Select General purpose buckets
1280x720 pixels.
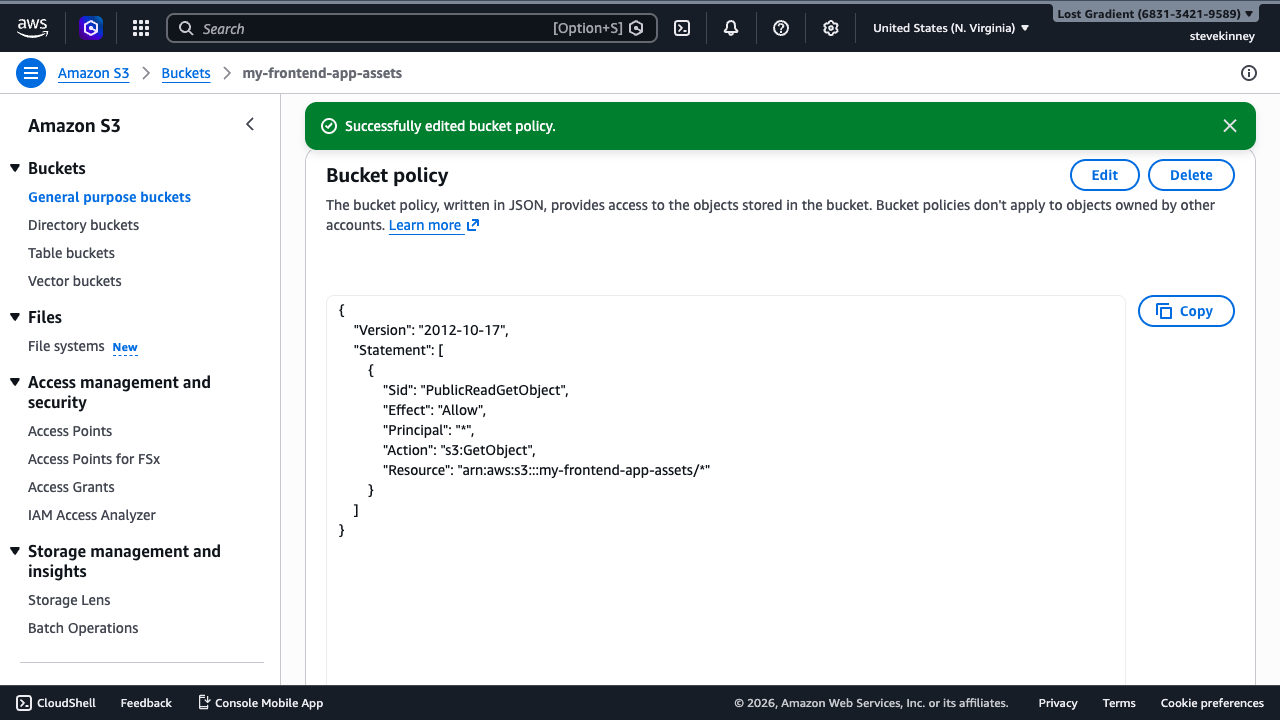click(x=109, y=197)
